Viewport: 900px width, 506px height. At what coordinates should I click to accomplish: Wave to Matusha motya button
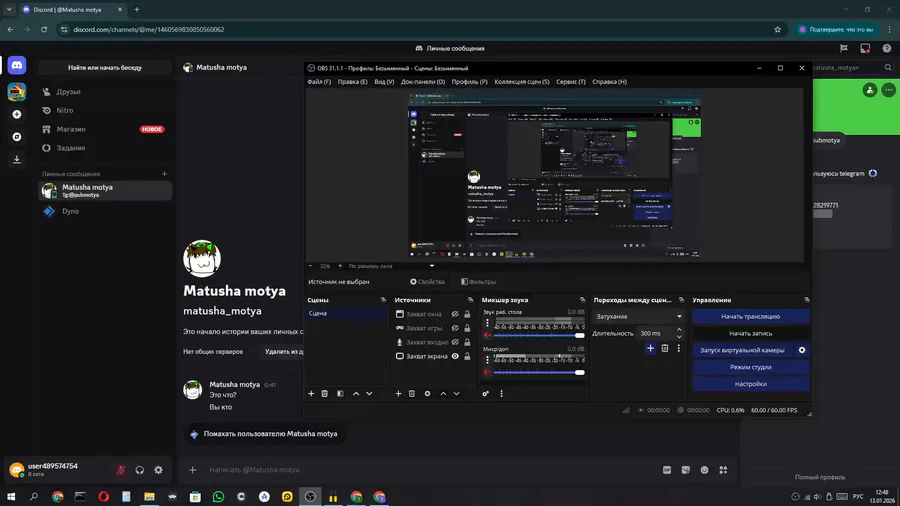(265, 434)
